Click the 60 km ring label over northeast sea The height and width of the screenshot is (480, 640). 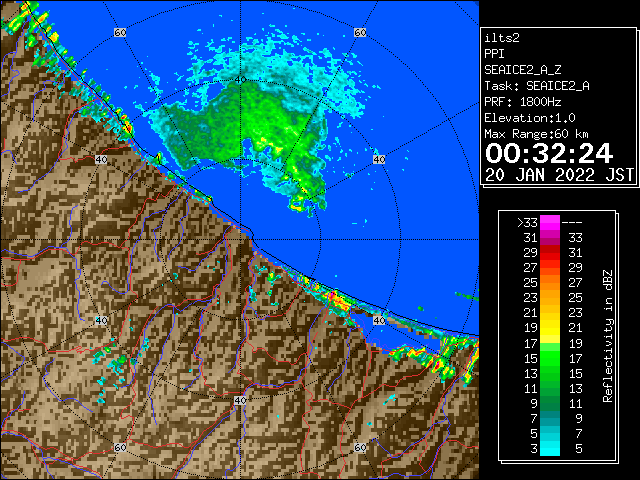[x=360, y=32]
